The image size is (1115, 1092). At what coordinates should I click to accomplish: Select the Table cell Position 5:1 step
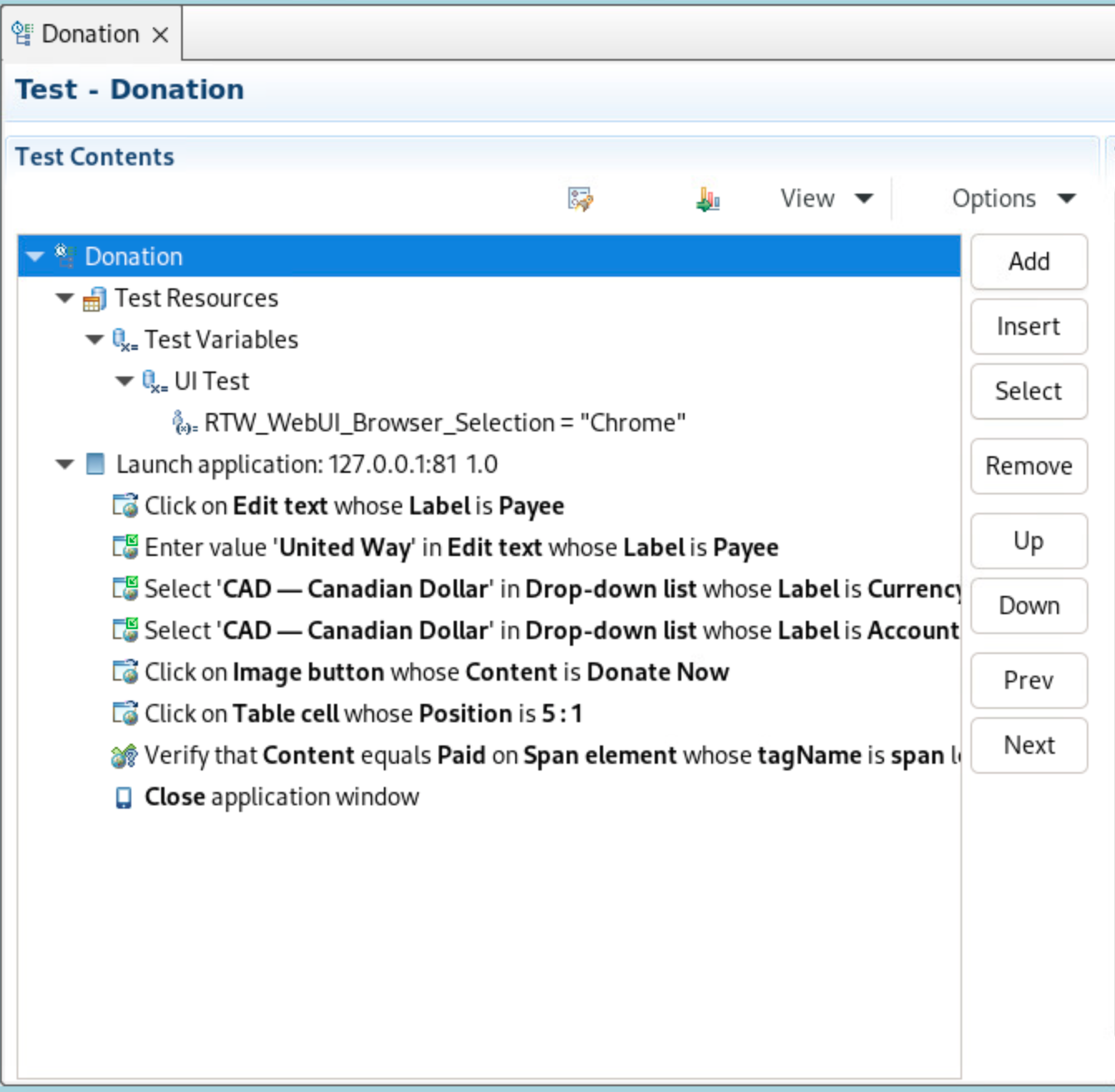[x=362, y=714]
